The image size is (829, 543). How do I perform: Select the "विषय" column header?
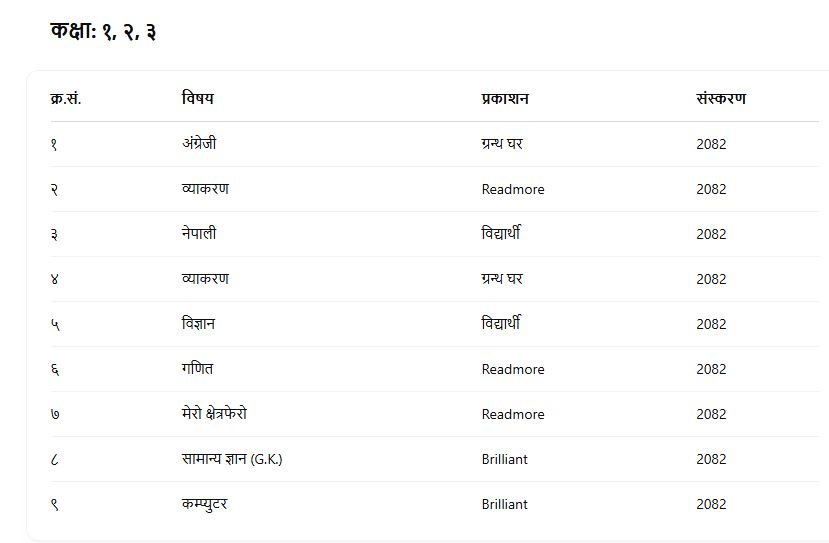pyautogui.click(x=197, y=99)
